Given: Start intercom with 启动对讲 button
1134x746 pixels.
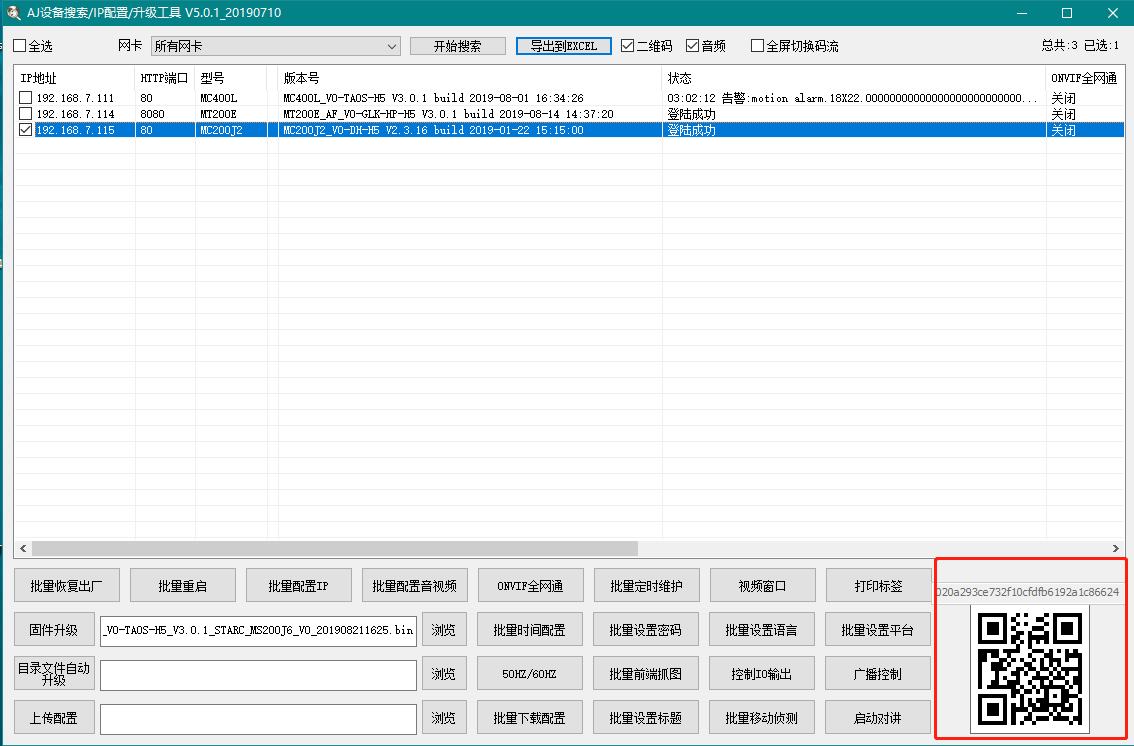Looking at the screenshot, I should 877,718.
